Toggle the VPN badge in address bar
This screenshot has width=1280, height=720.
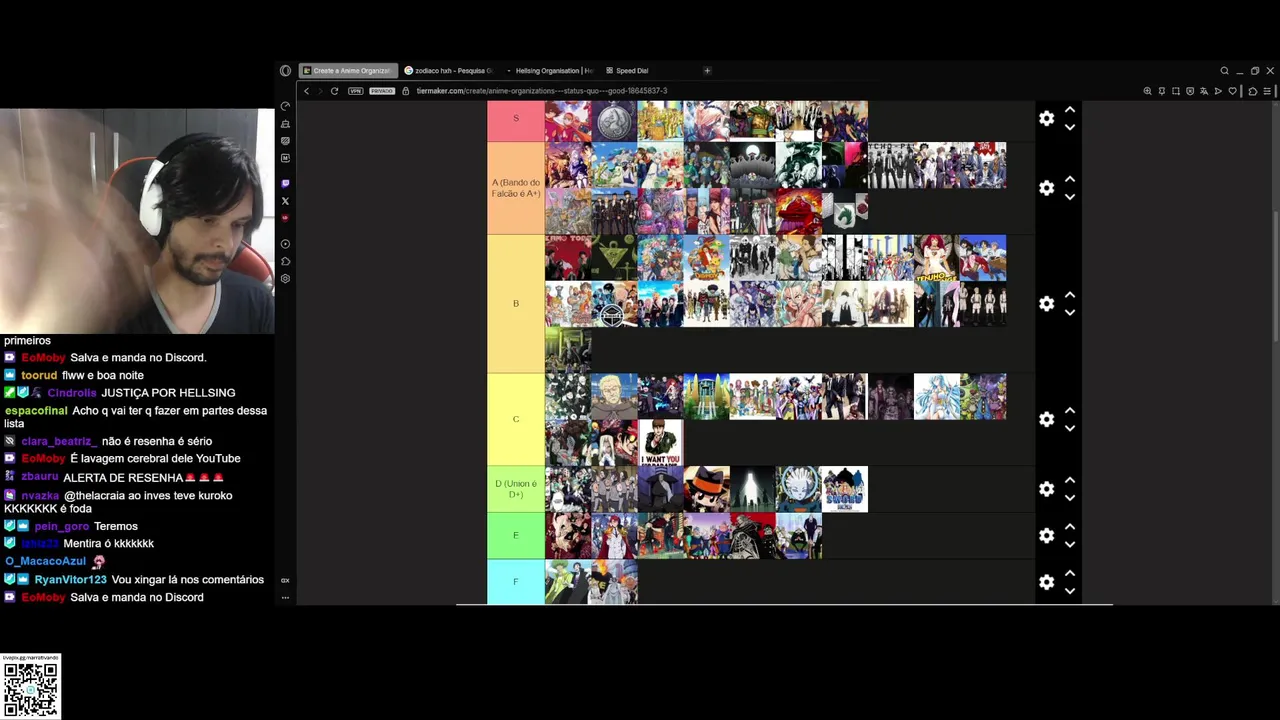point(356,91)
